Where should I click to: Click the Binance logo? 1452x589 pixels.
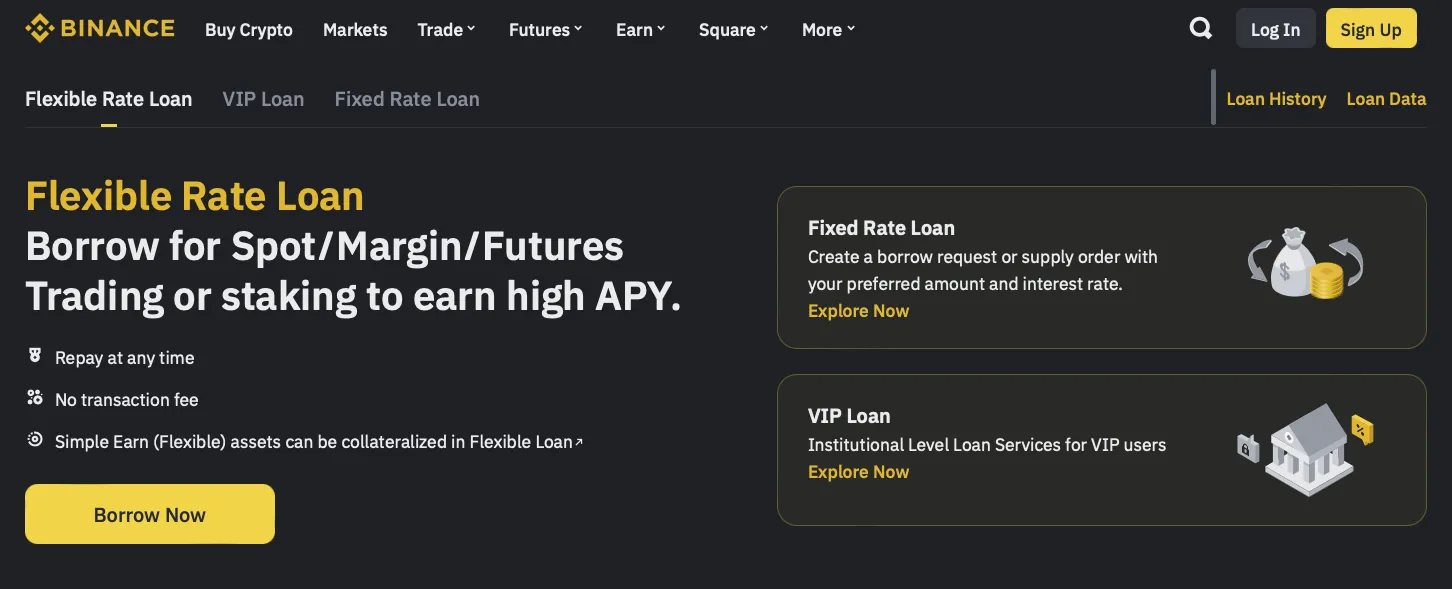[99, 28]
